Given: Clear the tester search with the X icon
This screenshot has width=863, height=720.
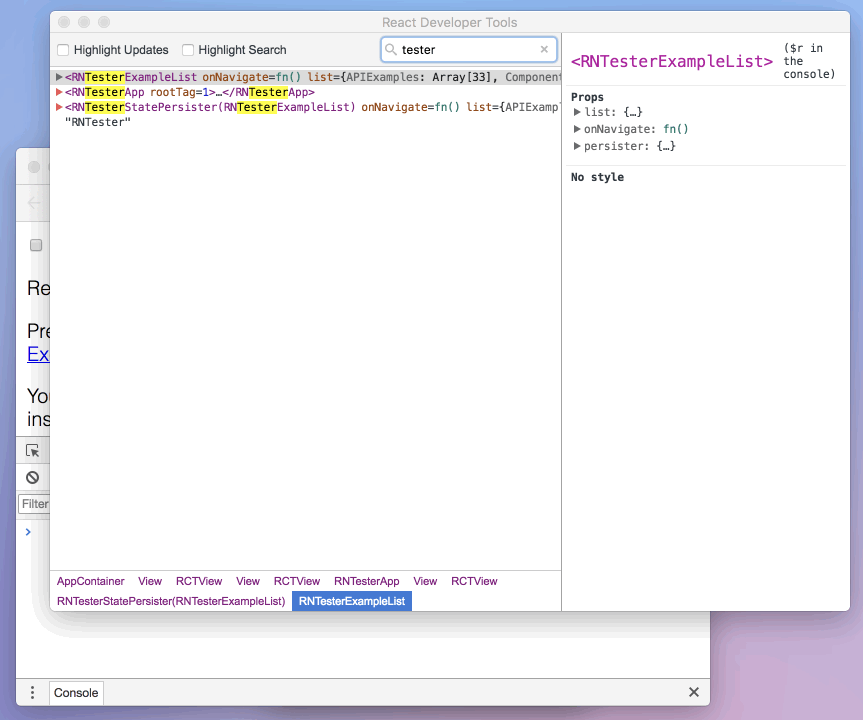Looking at the screenshot, I should click(x=544, y=49).
